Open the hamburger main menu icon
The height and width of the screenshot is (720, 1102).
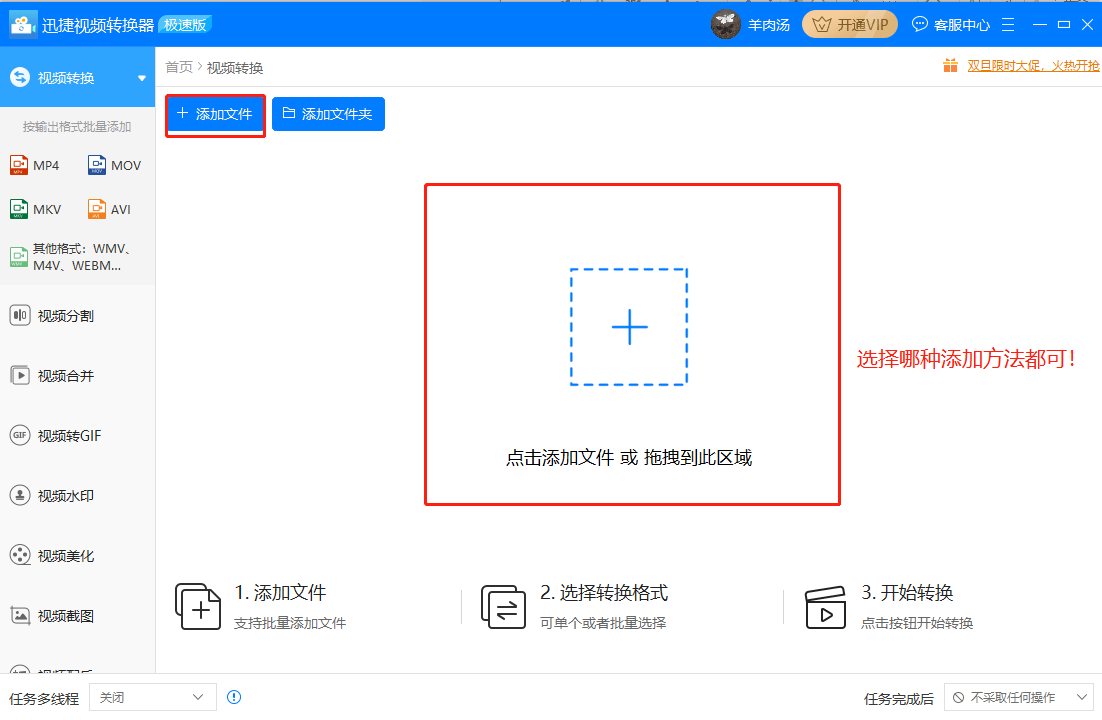(x=1008, y=25)
